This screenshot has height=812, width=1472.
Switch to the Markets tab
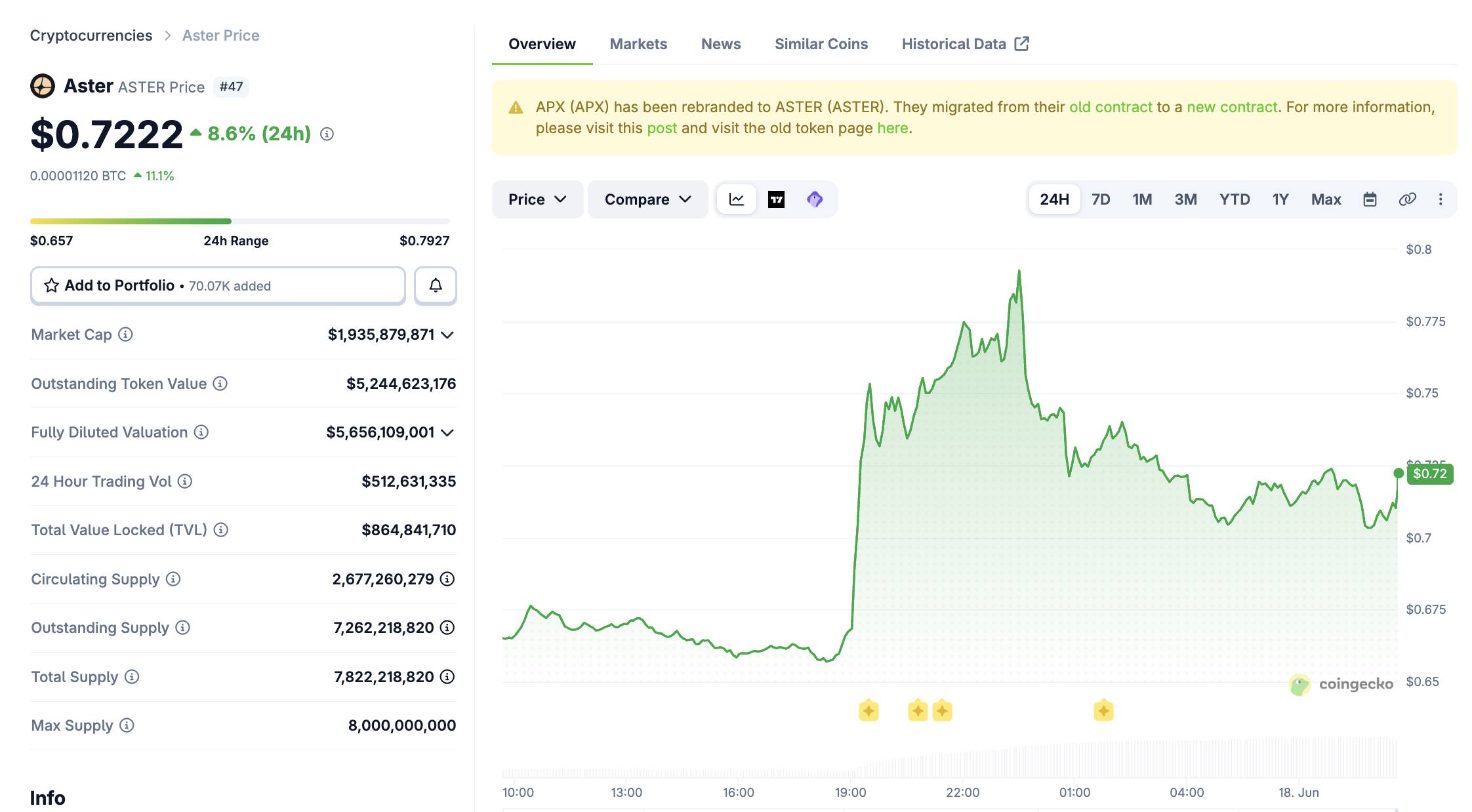tap(638, 44)
